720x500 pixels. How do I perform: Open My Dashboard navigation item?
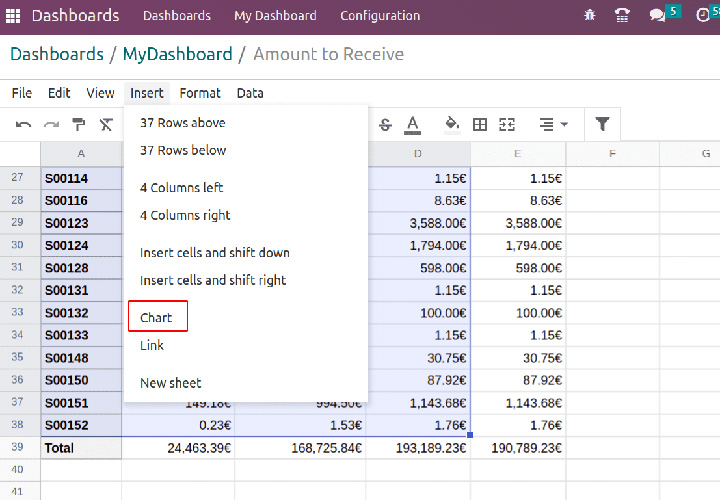pyautogui.click(x=275, y=16)
